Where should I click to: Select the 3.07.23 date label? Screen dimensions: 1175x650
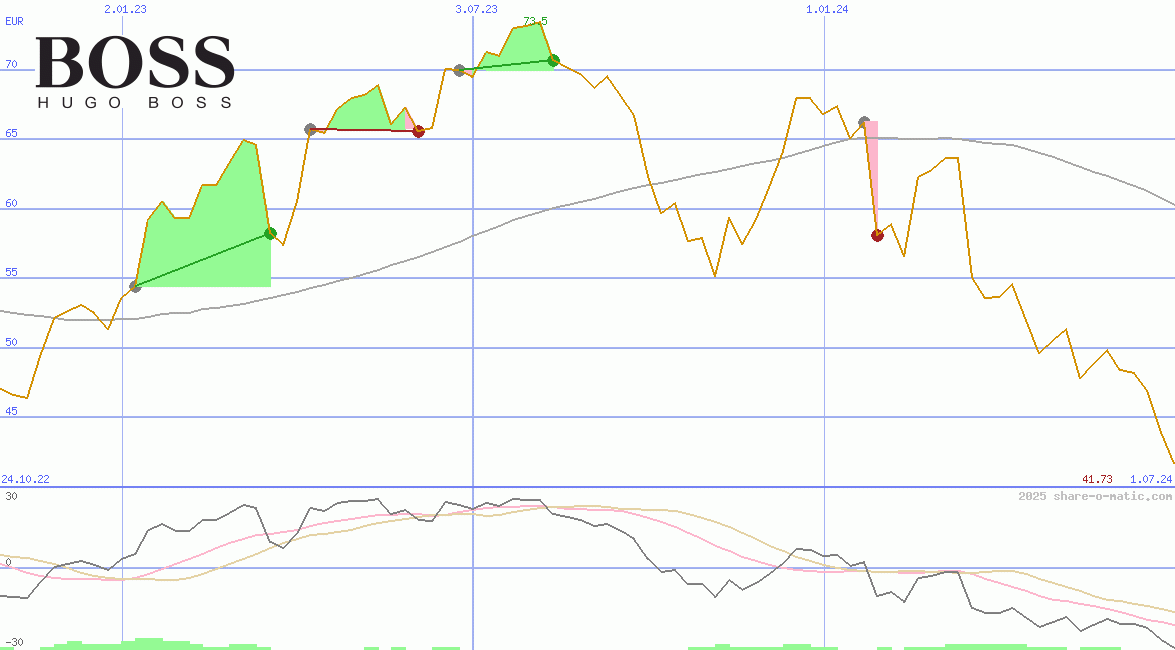click(x=476, y=9)
